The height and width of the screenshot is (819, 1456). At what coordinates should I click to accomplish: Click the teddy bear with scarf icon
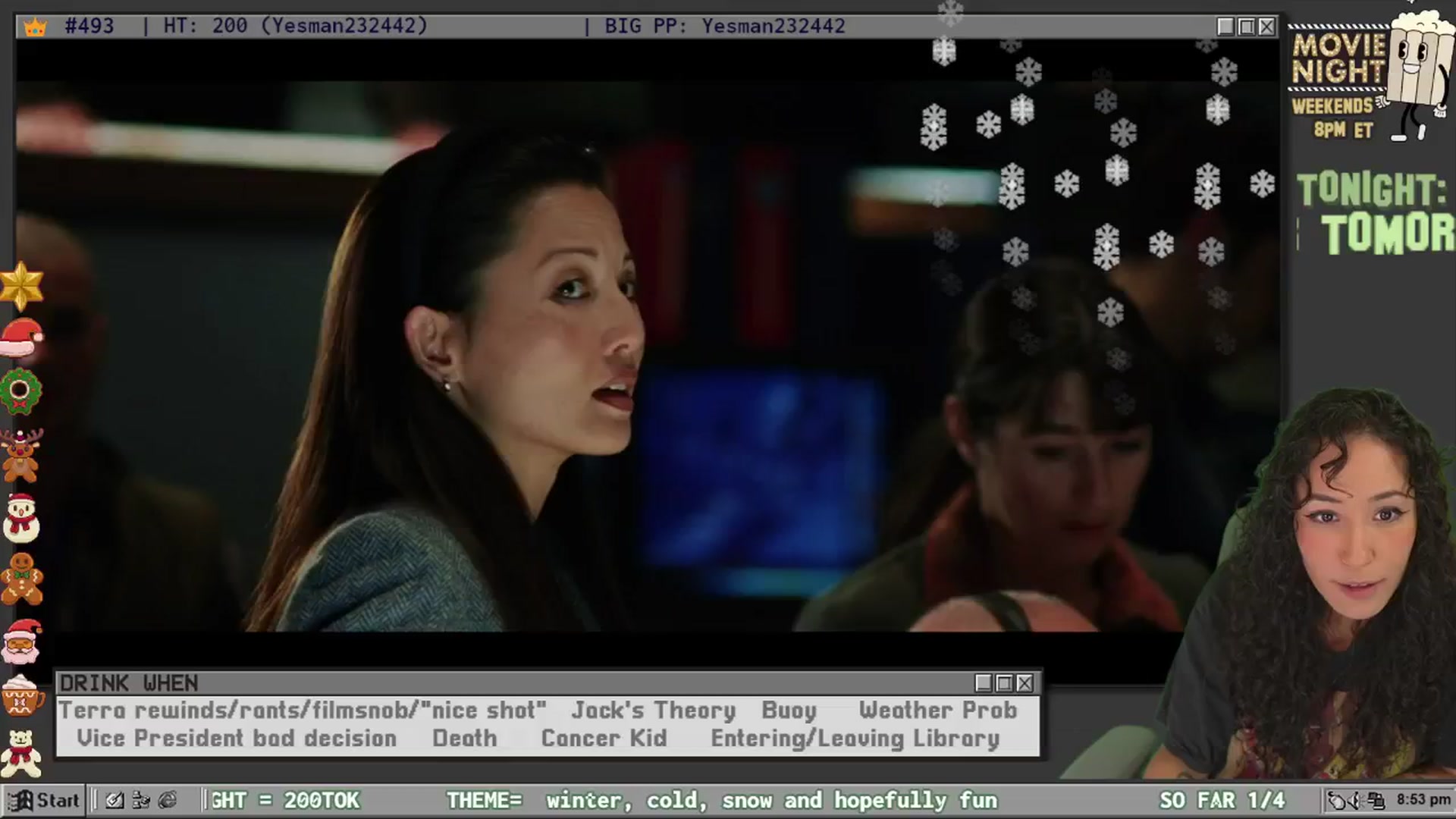[21, 753]
